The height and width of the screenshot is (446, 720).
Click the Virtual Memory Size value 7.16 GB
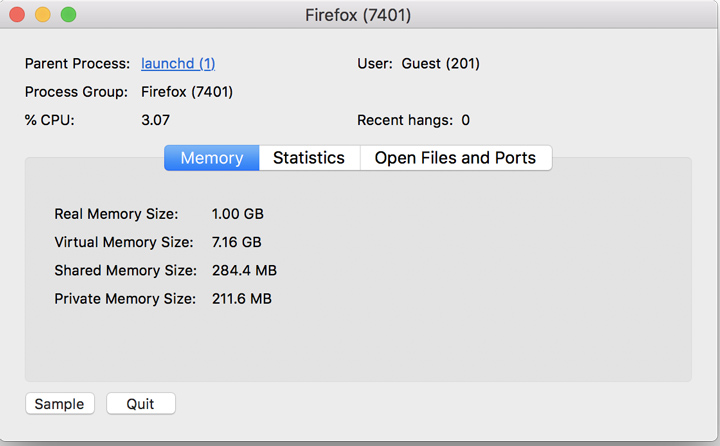(x=238, y=242)
